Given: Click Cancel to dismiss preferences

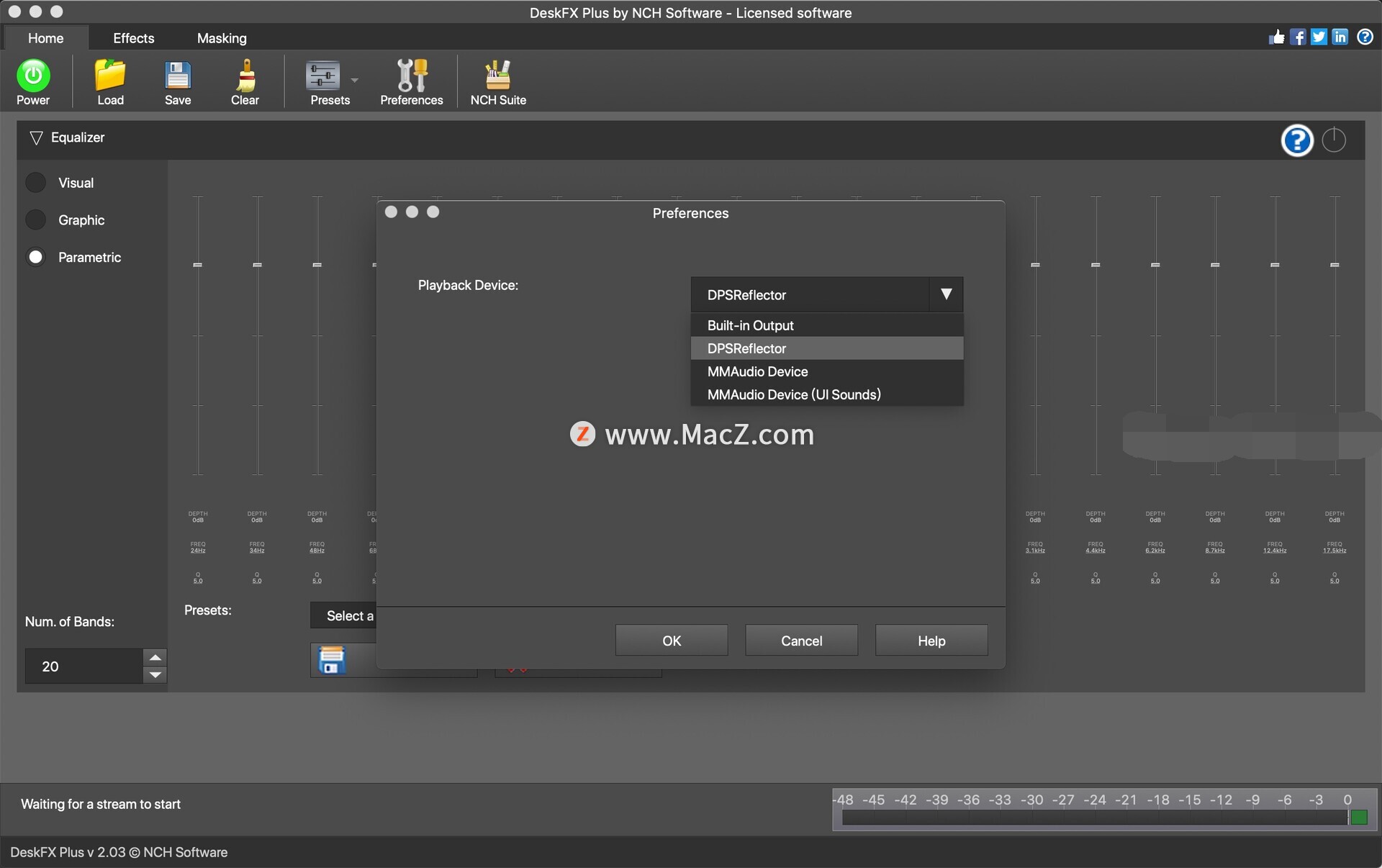Looking at the screenshot, I should pos(801,640).
